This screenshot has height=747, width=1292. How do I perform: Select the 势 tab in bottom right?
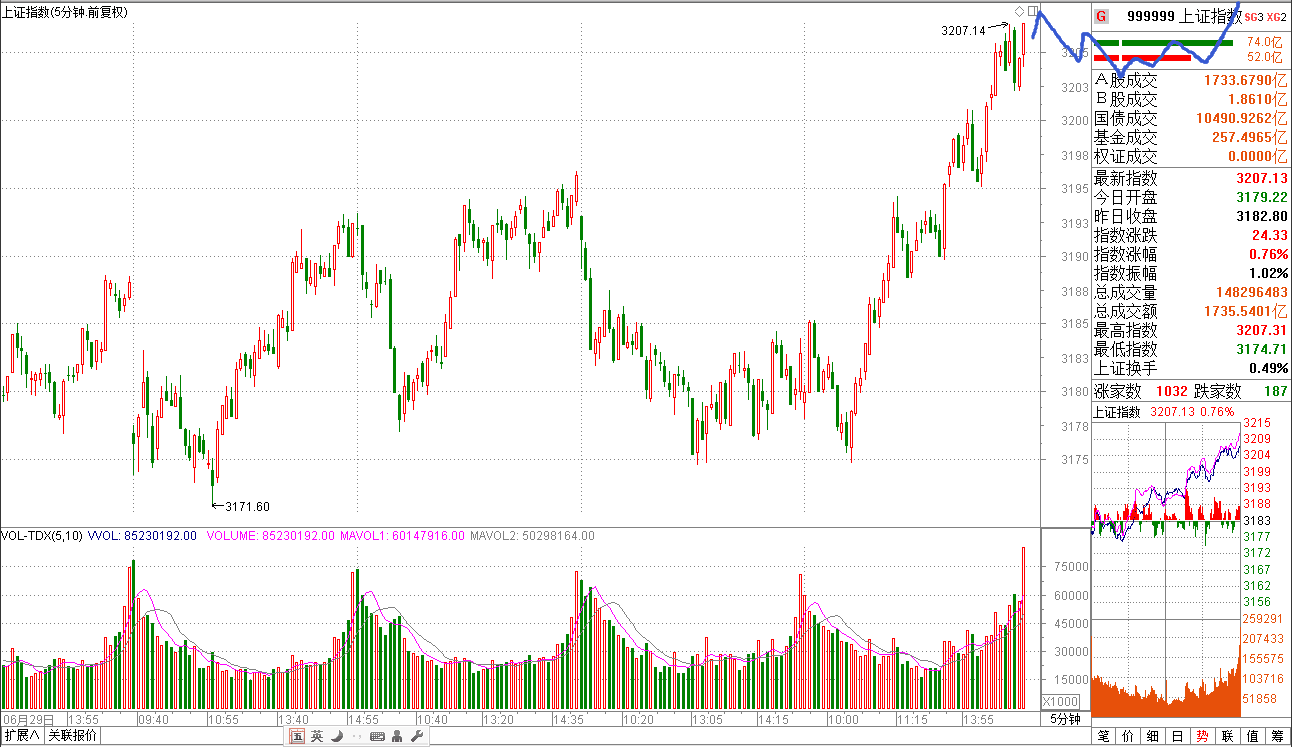(1202, 737)
